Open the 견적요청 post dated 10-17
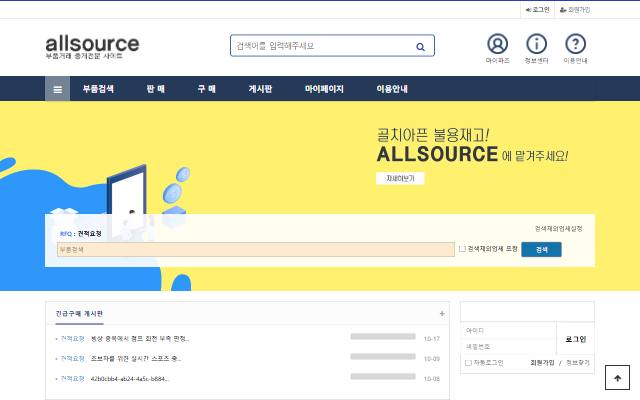 (140, 338)
